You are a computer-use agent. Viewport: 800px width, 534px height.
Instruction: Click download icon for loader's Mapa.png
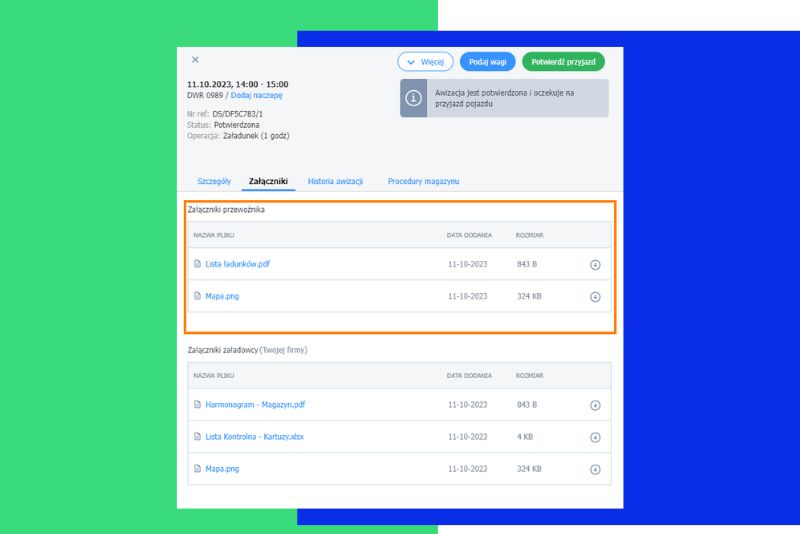[x=595, y=469]
